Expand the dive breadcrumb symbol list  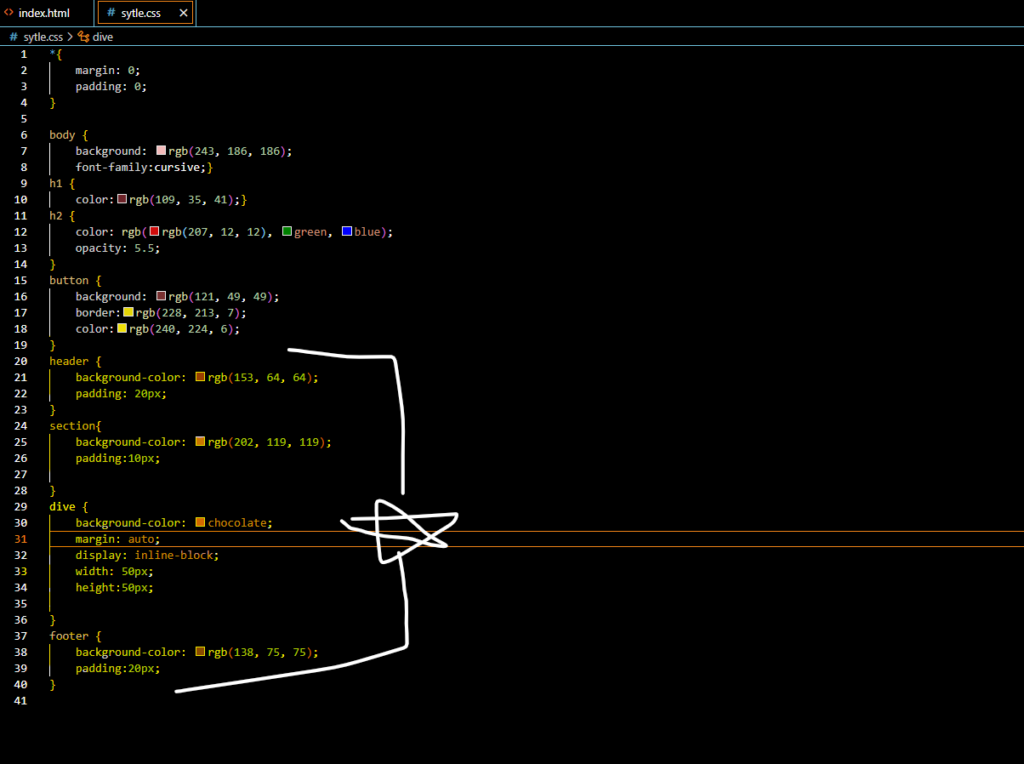tap(102, 37)
